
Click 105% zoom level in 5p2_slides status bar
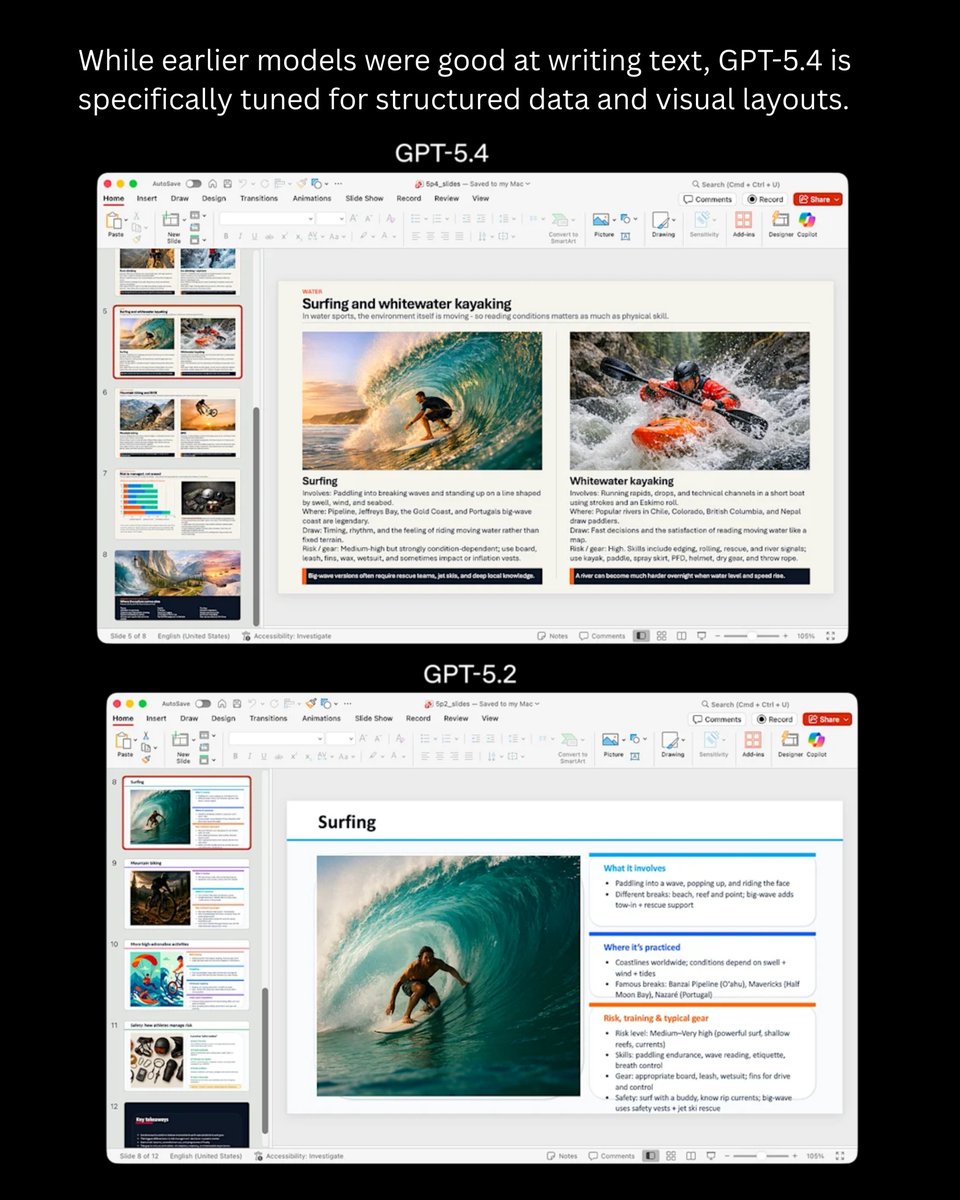click(x=815, y=1156)
